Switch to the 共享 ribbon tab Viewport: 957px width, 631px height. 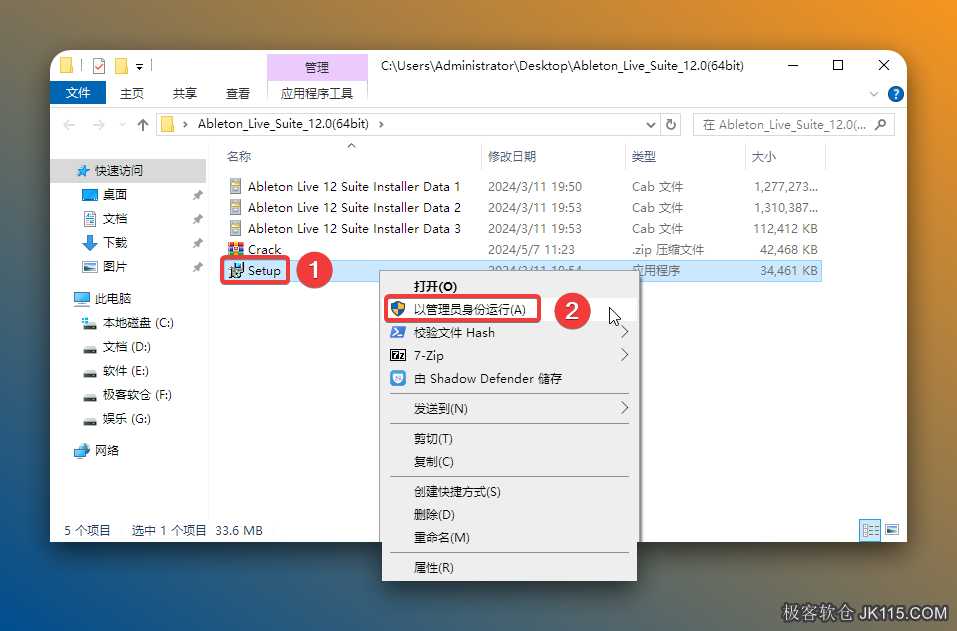[184, 93]
